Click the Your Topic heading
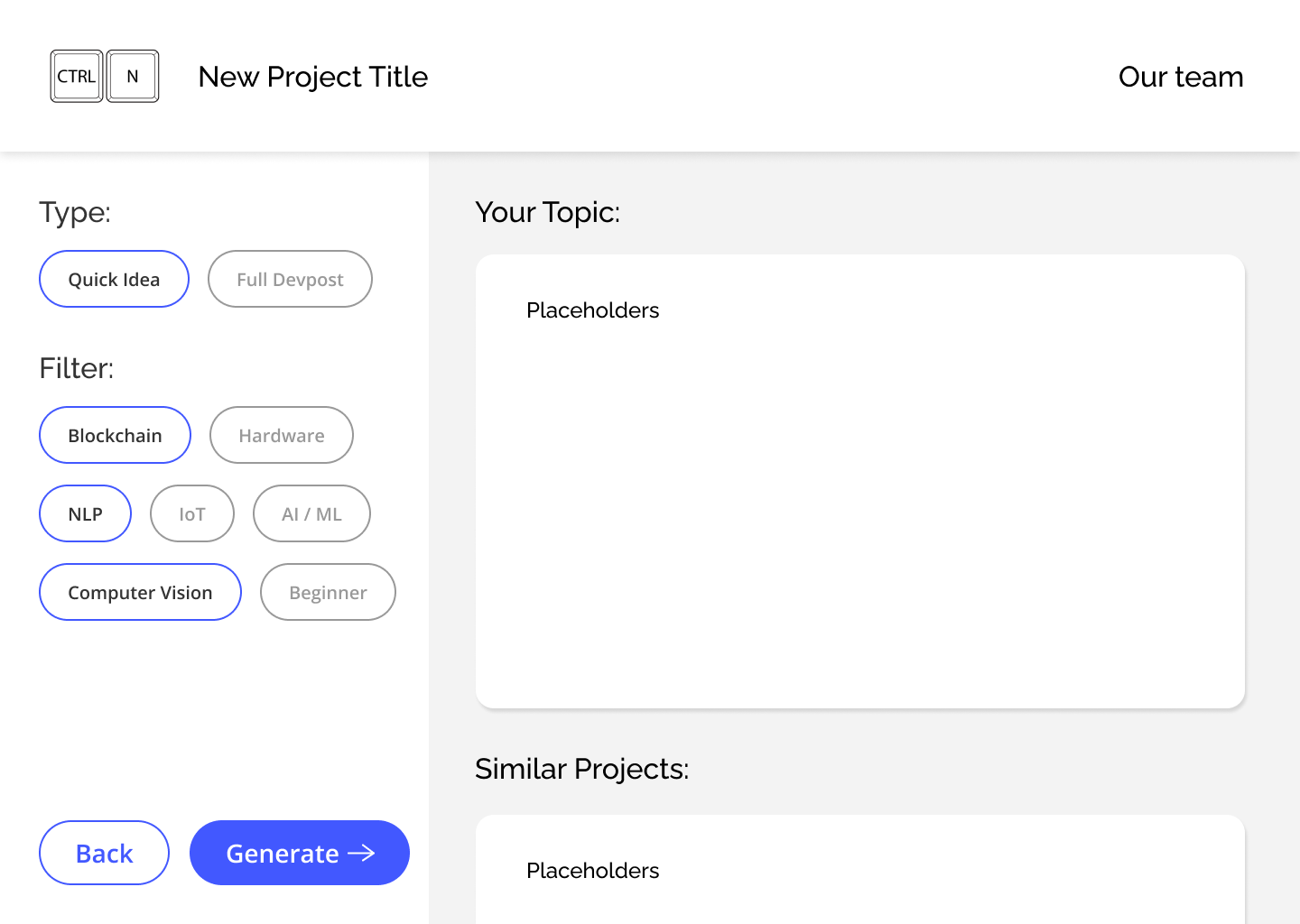This screenshot has width=1300, height=924. 547,212
